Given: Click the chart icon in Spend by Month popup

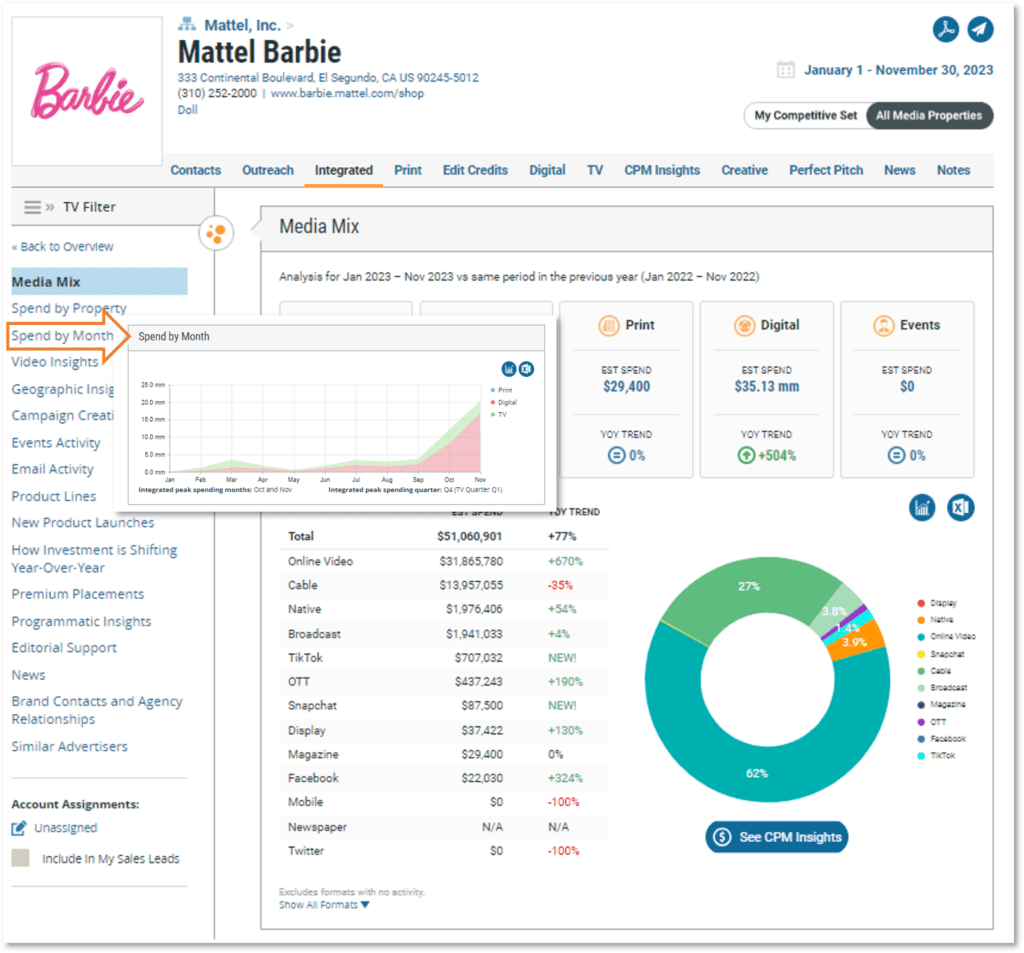Looking at the screenshot, I should click(x=509, y=369).
